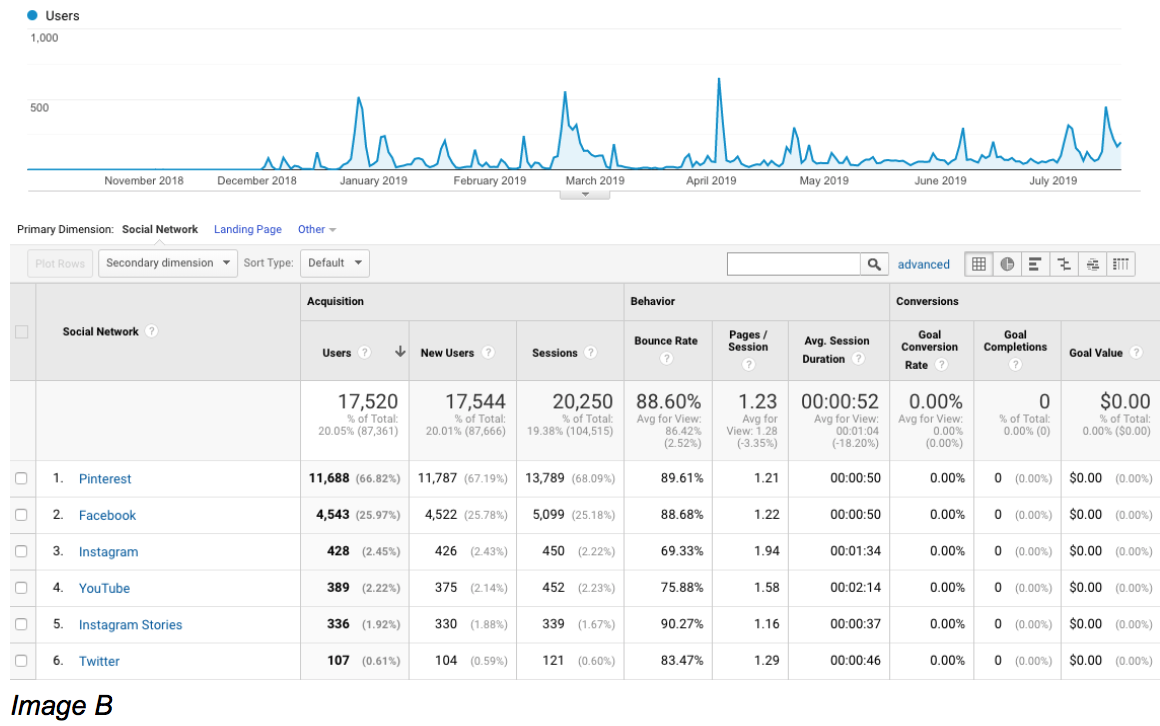Click the total Users value 17,520
1160x726 pixels.
click(x=368, y=401)
